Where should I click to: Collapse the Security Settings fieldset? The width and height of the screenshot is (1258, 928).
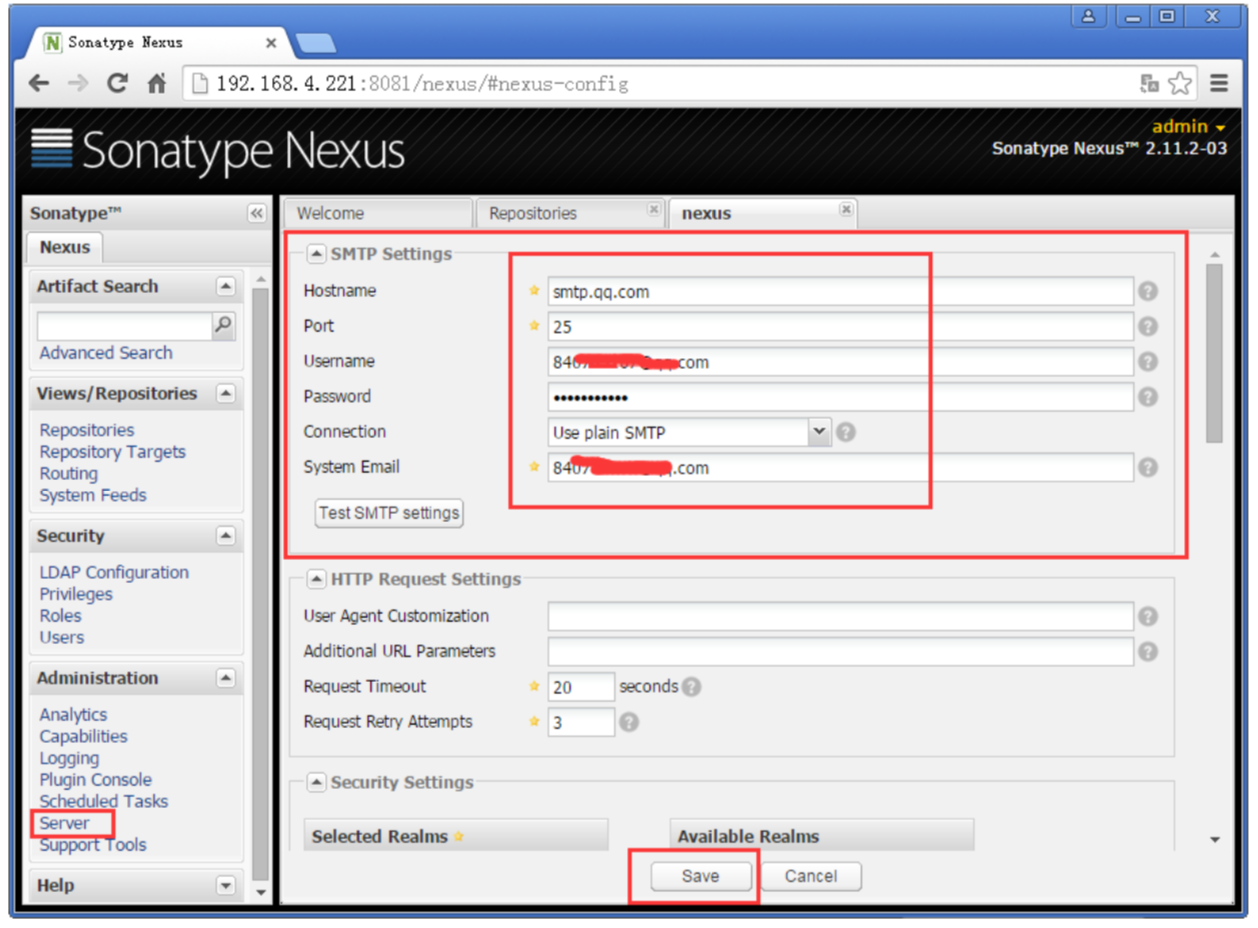coord(315,782)
